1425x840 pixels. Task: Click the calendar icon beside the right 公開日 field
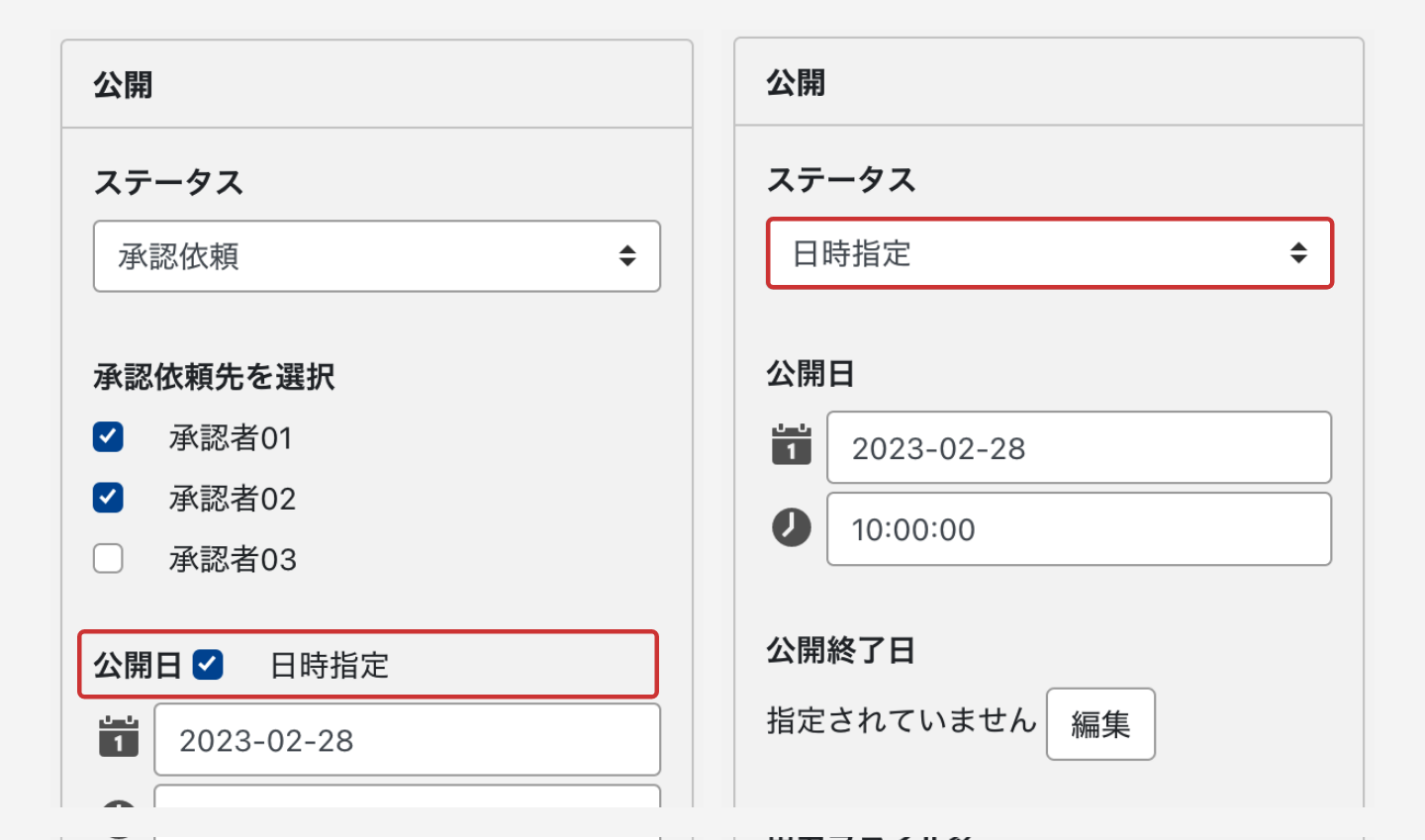pos(791,446)
